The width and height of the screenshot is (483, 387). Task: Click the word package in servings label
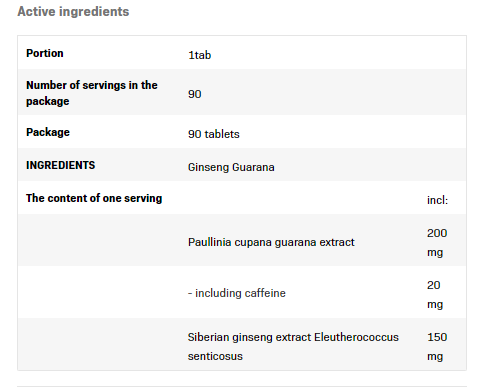48,101
